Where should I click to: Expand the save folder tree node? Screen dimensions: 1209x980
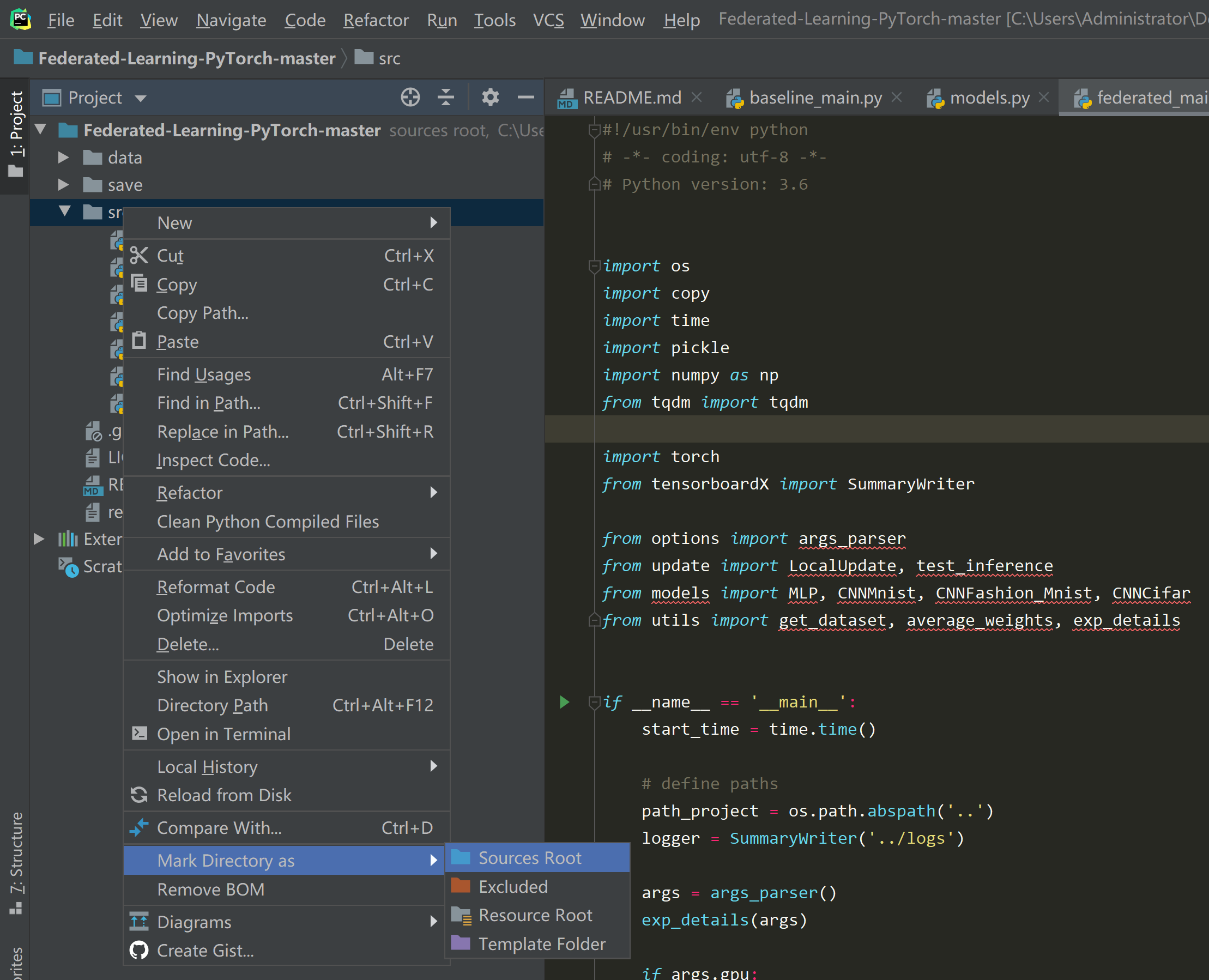click(x=63, y=185)
